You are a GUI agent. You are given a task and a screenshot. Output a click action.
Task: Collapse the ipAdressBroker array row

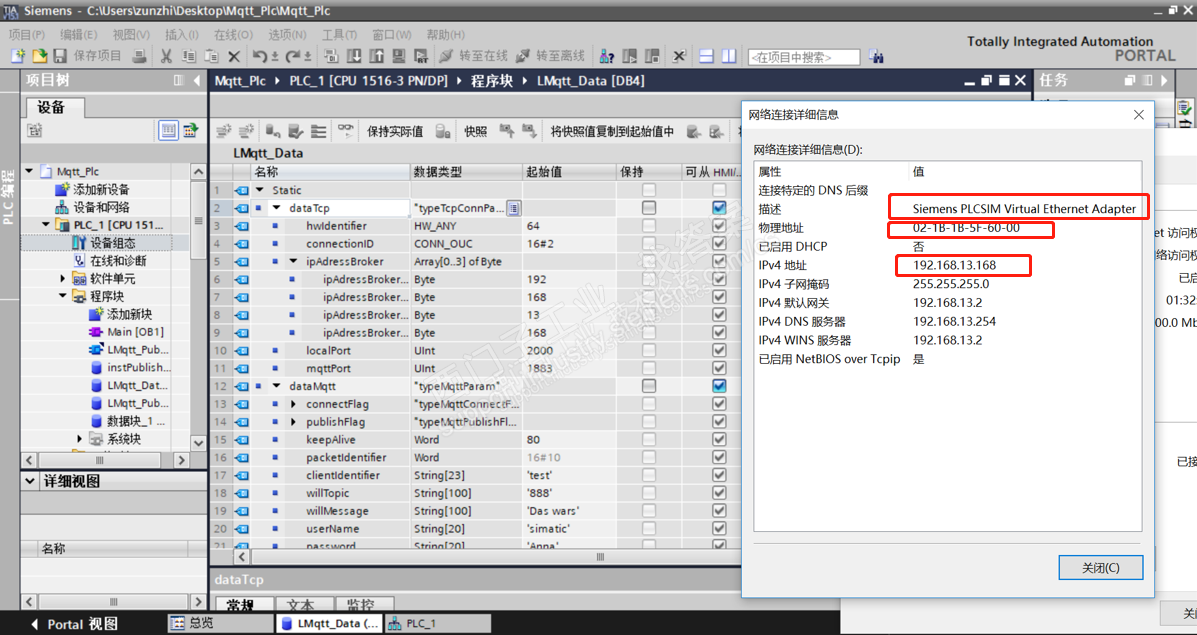(294, 261)
